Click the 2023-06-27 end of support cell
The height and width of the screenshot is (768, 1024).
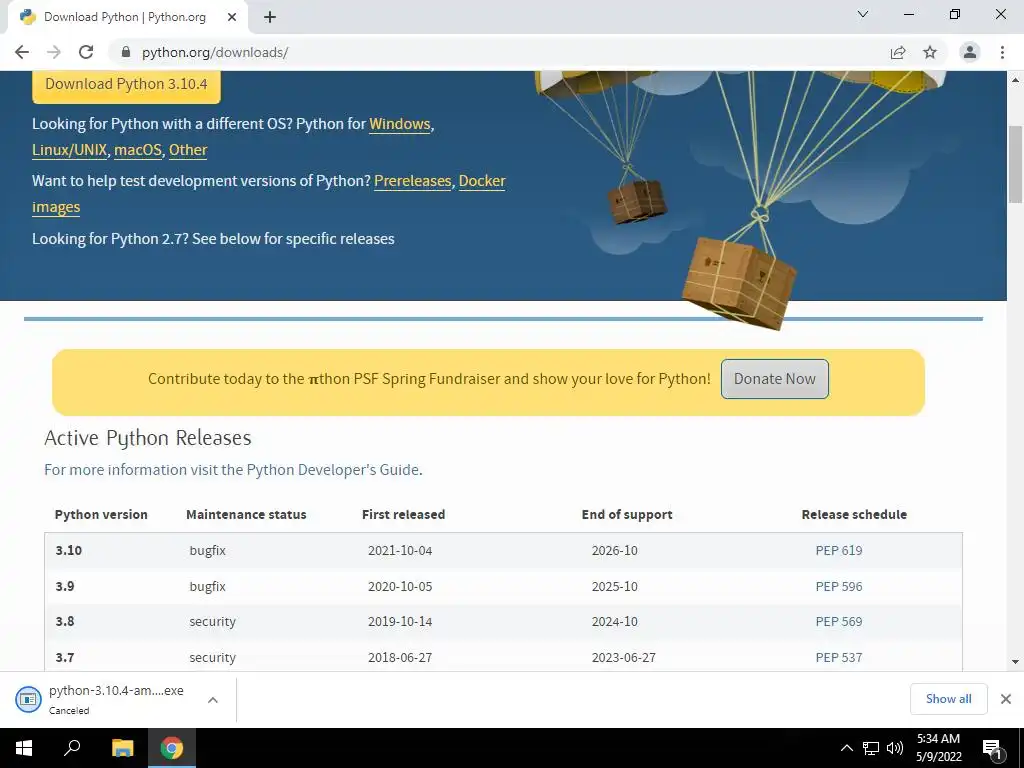click(x=624, y=658)
